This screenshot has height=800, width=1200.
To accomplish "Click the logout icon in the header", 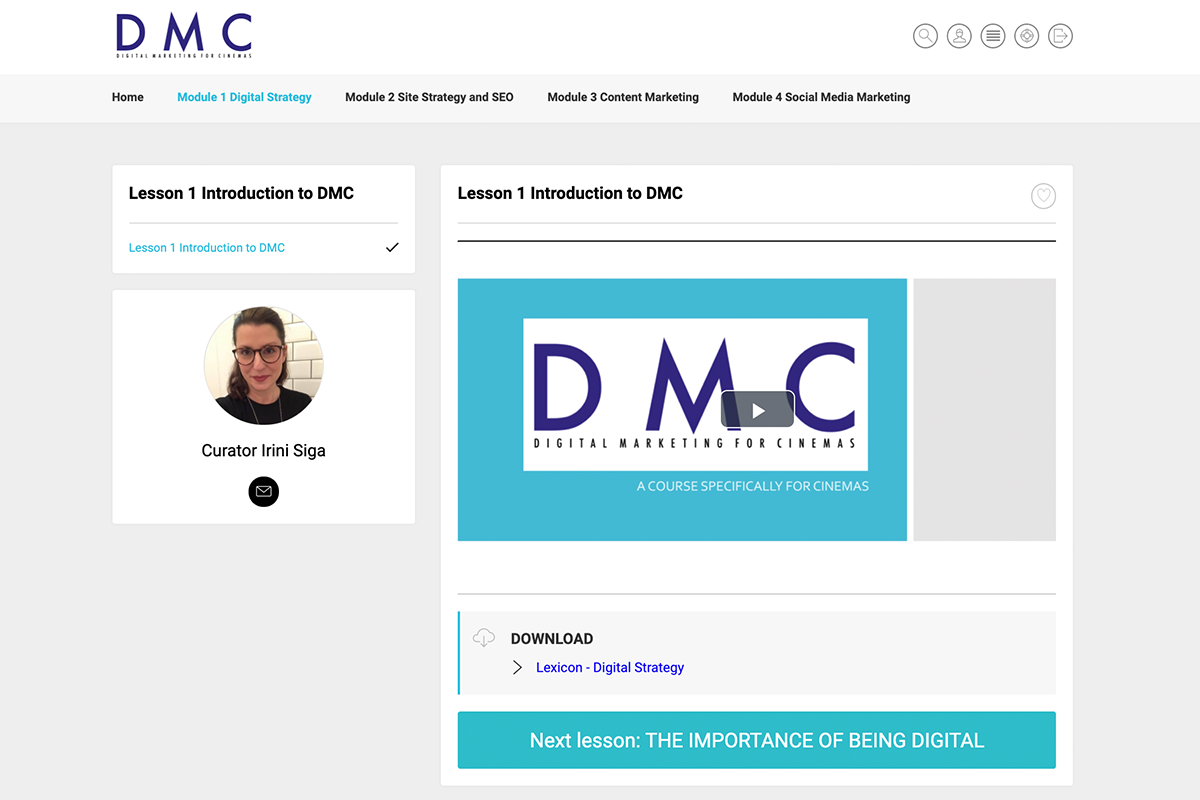I will [x=1060, y=35].
